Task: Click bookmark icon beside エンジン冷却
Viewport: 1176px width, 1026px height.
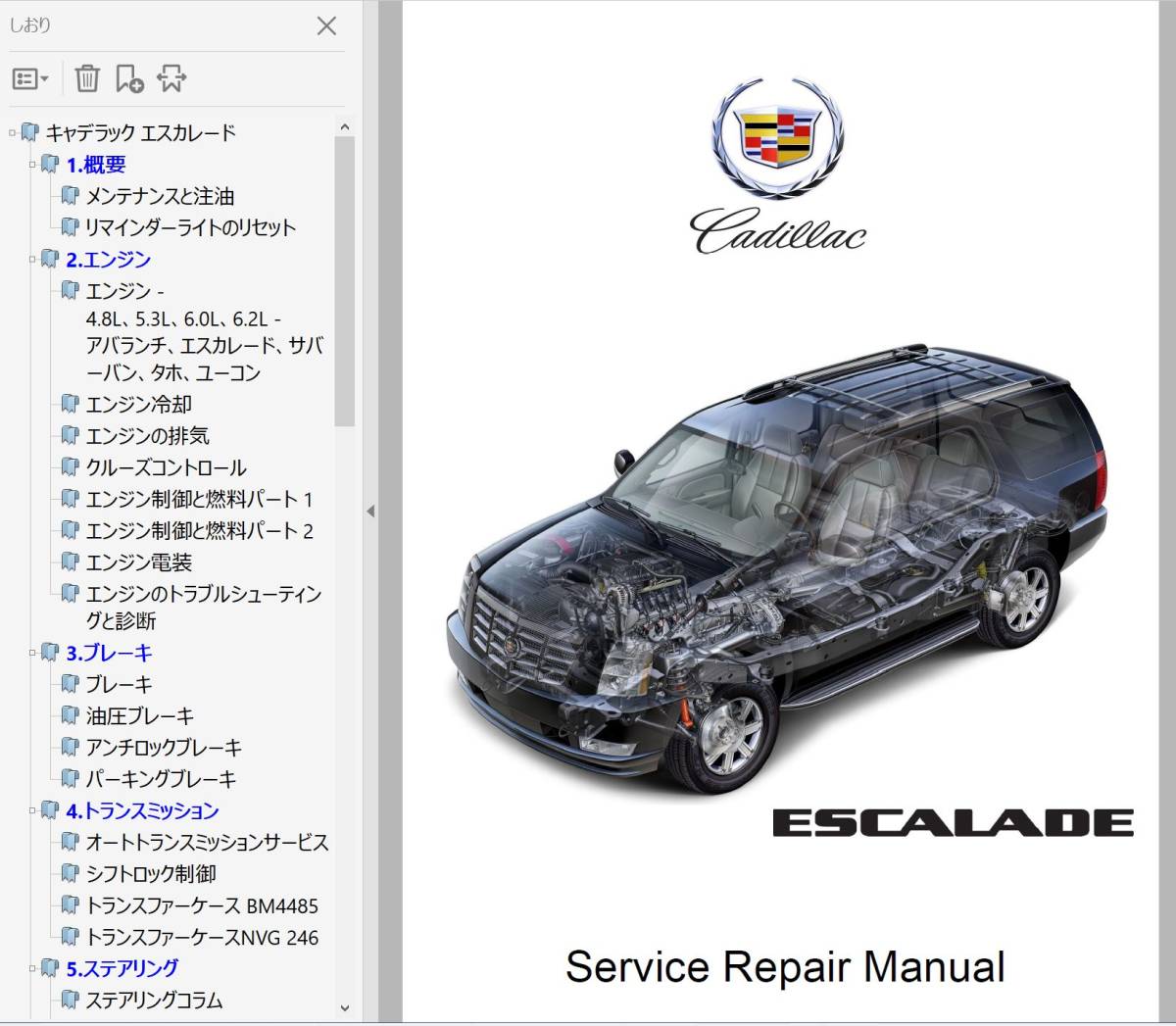Action: [70, 403]
